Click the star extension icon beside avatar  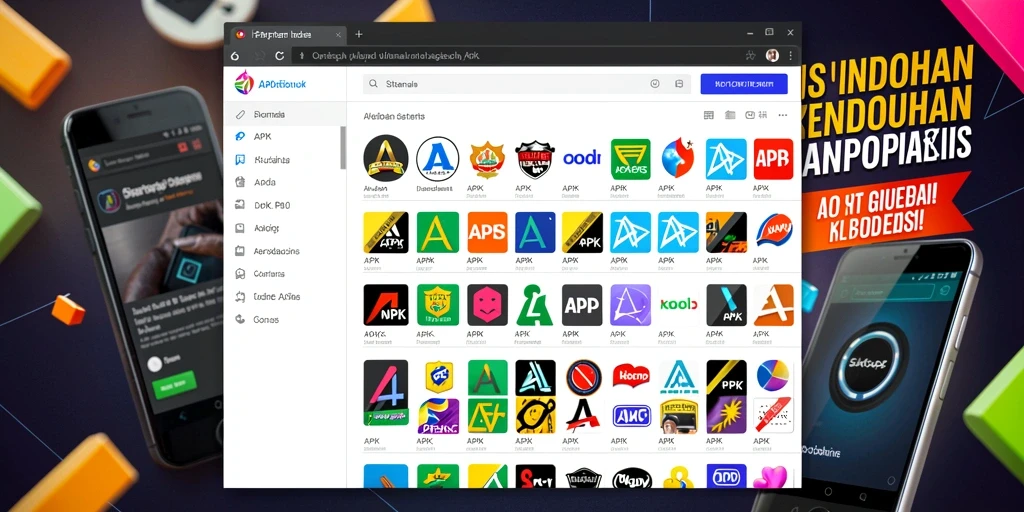tap(751, 56)
